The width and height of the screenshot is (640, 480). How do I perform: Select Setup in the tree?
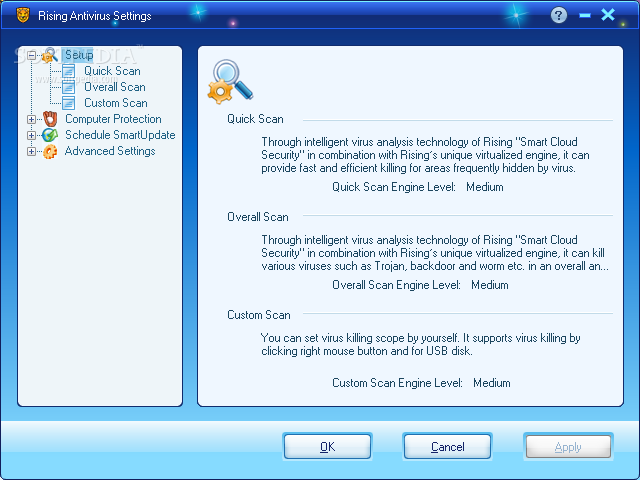[x=79, y=55]
